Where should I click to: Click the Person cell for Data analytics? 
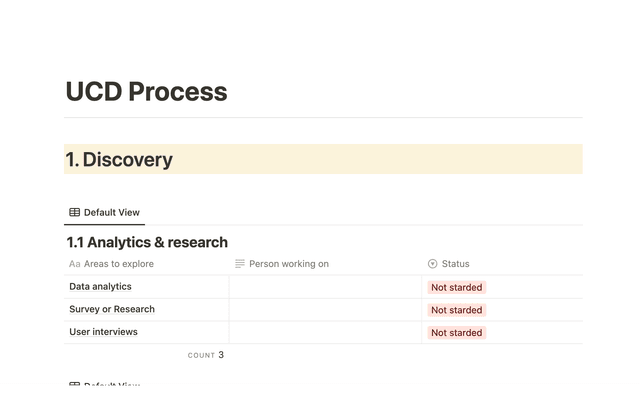click(x=325, y=287)
